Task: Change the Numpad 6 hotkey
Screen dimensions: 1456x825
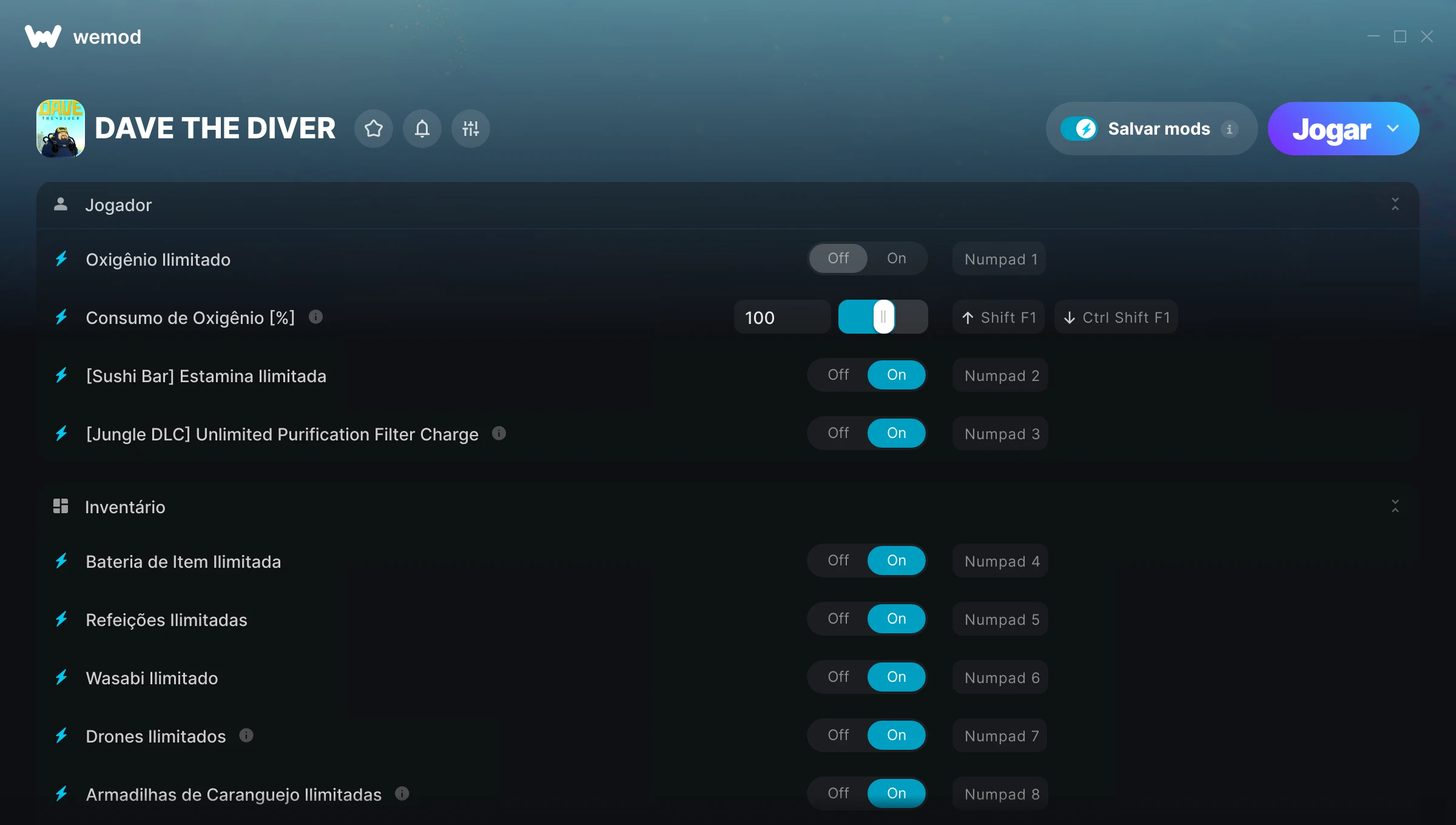Action: (x=1000, y=678)
